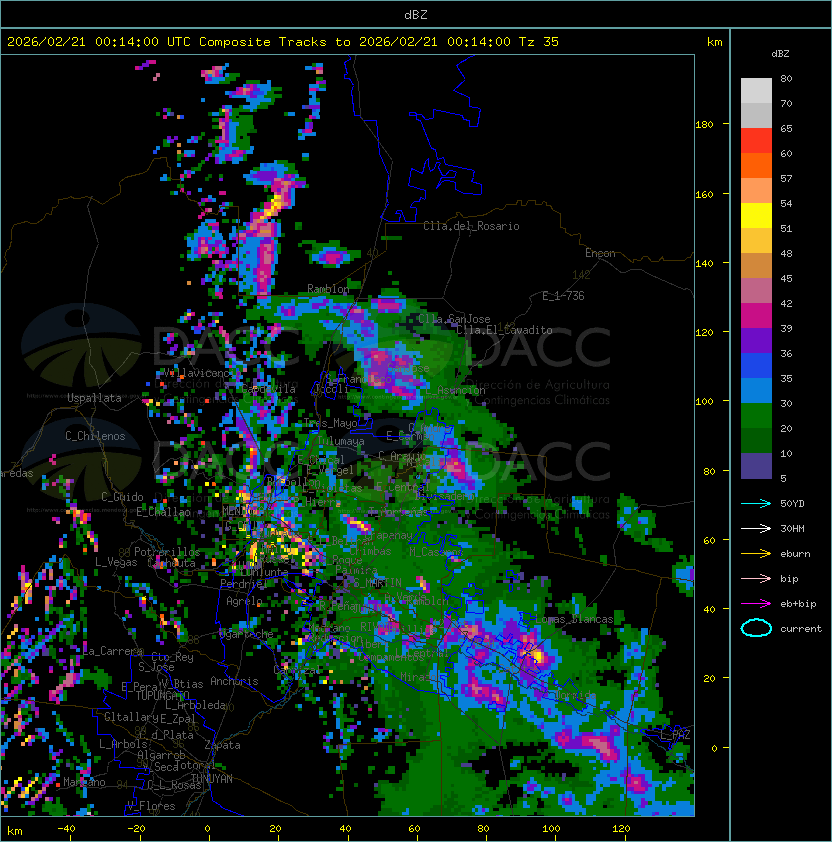Click the '100' tick on the vertical km axis

(704, 401)
